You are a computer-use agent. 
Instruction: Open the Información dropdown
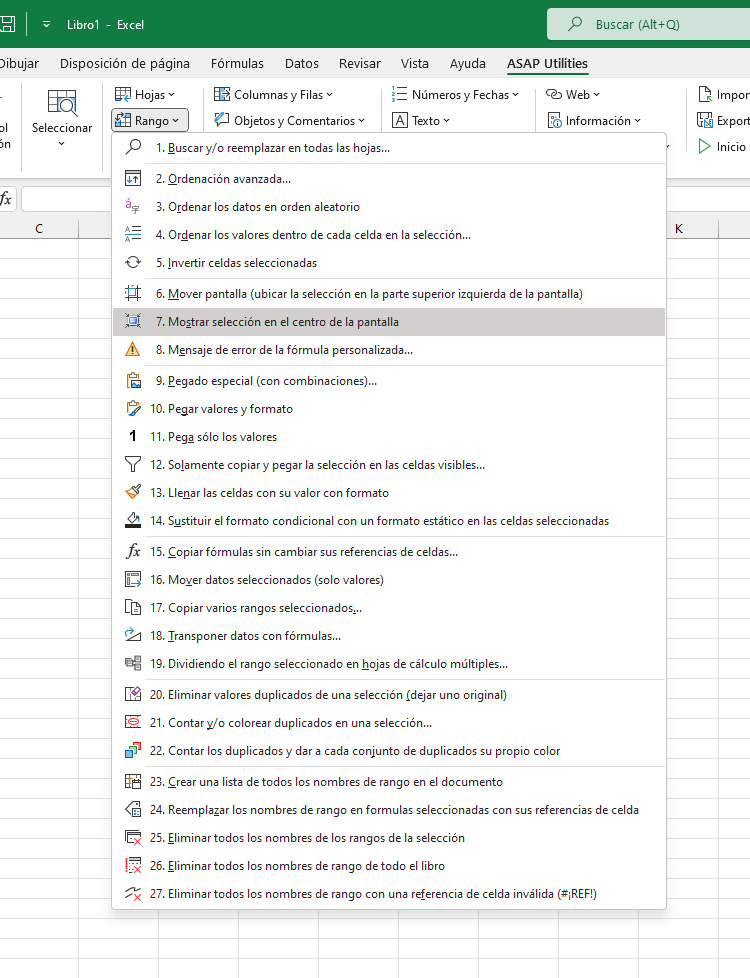[x=593, y=120]
